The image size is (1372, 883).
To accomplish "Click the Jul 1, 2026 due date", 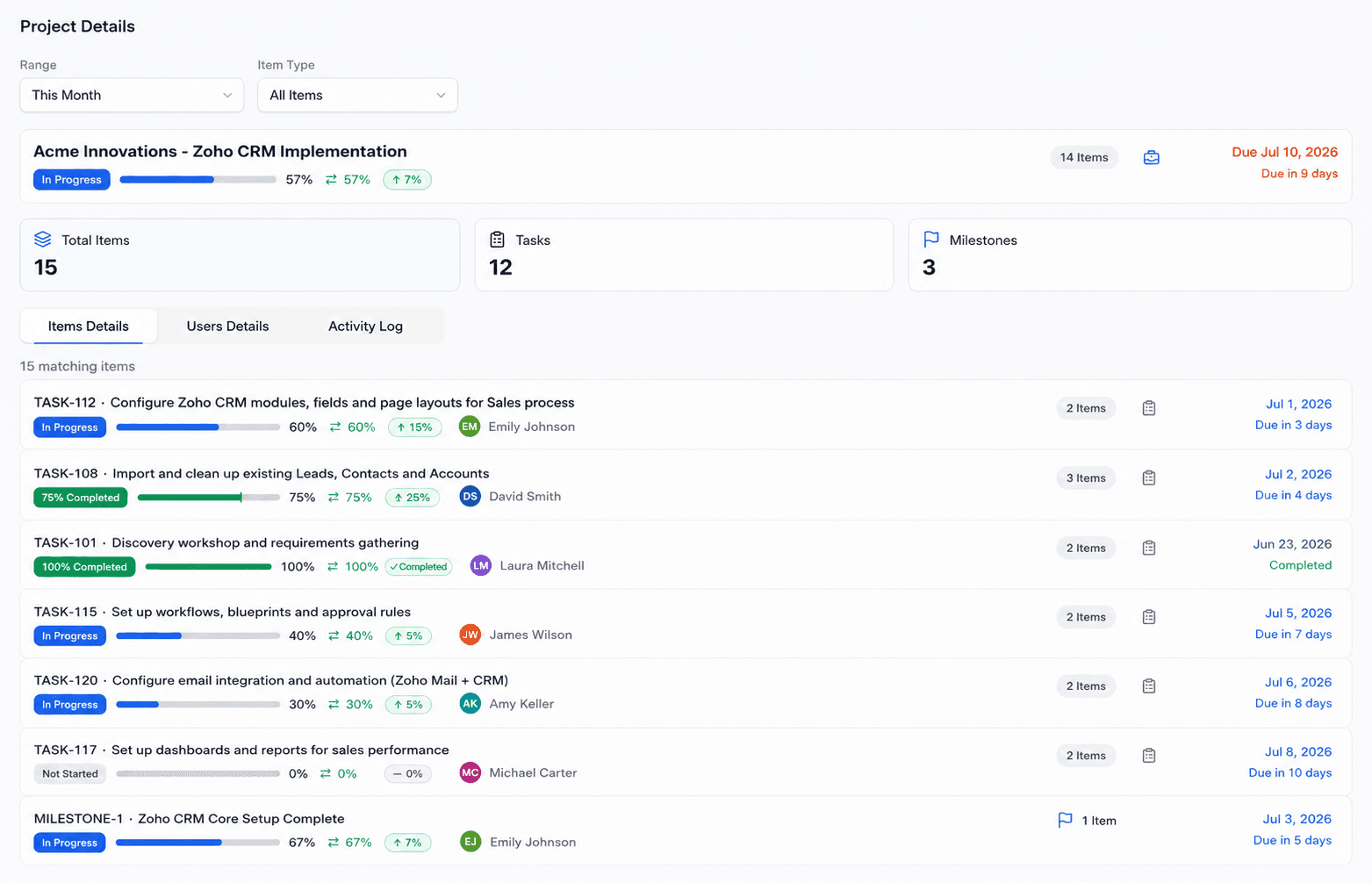I will [x=1298, y=405].
